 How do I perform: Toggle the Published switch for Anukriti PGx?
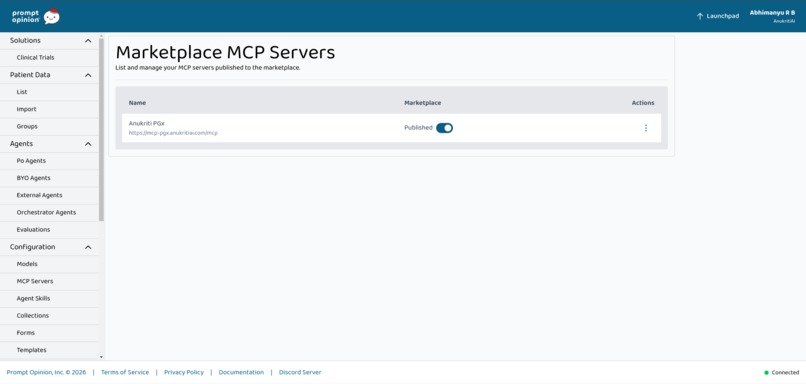(x=444, y=128)
